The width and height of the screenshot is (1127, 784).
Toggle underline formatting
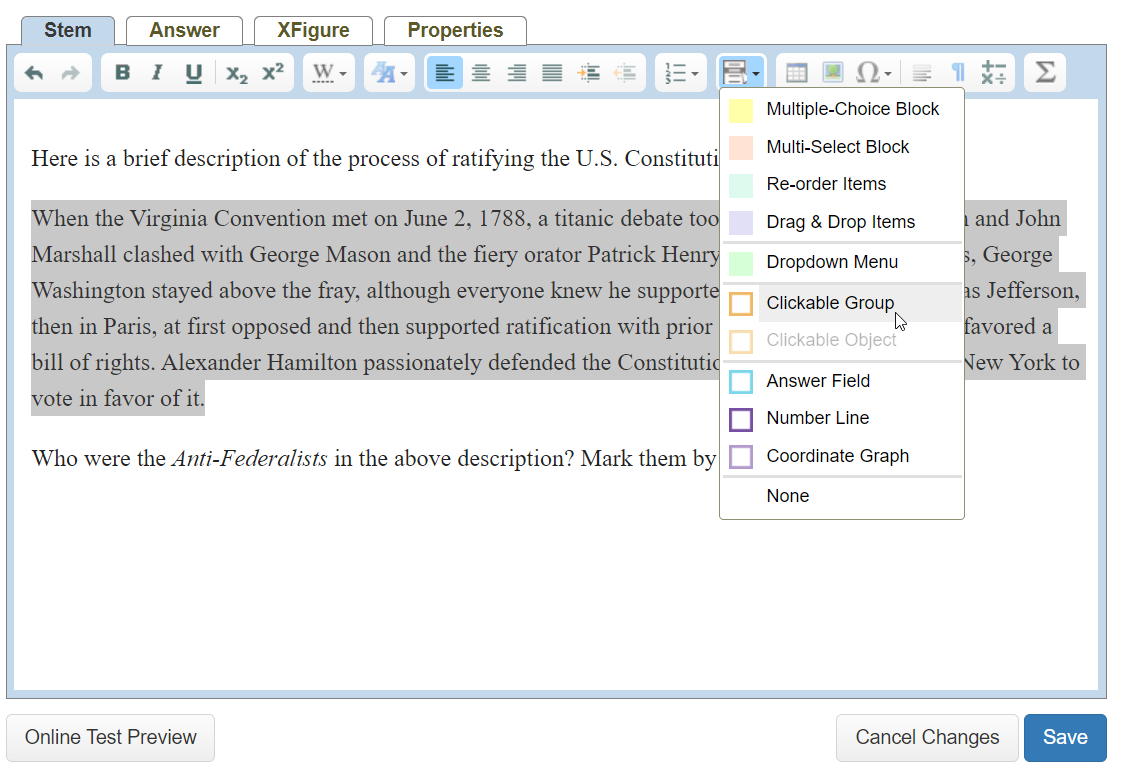(193, 73)
